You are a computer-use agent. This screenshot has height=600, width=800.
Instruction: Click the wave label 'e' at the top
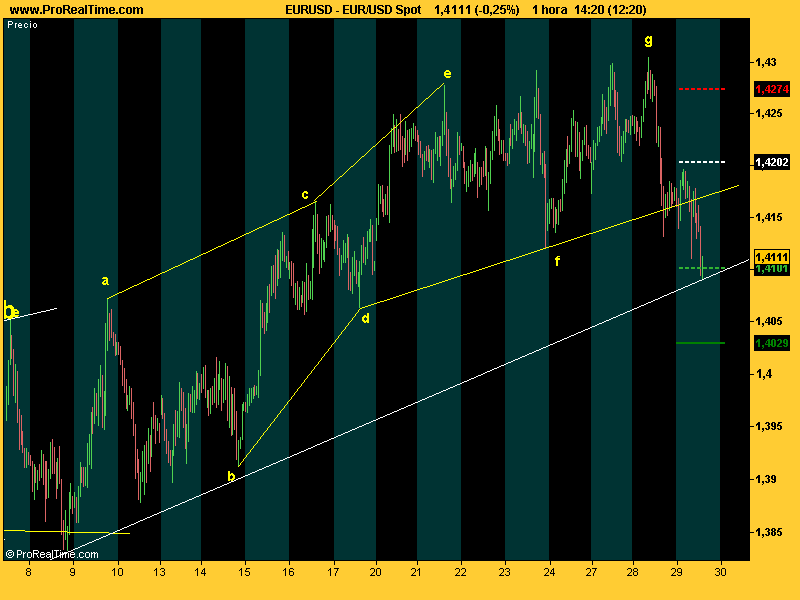point(447,74)
